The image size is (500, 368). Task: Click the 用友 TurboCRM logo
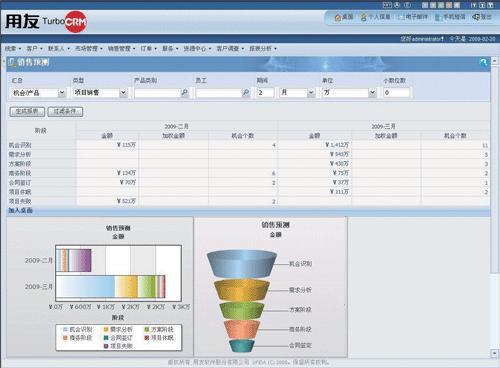click(46, 22)
